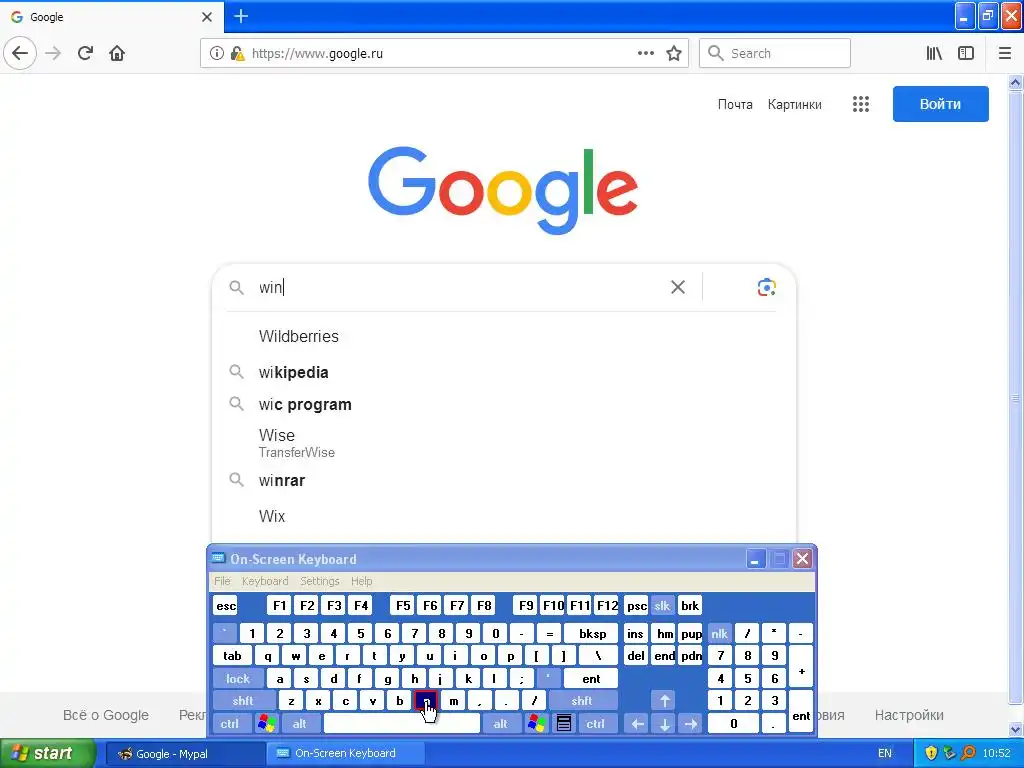This screenshot has width=1024, height=768.
Task: Open a new tab with the plus icon
Action: [x=241, y=16]
